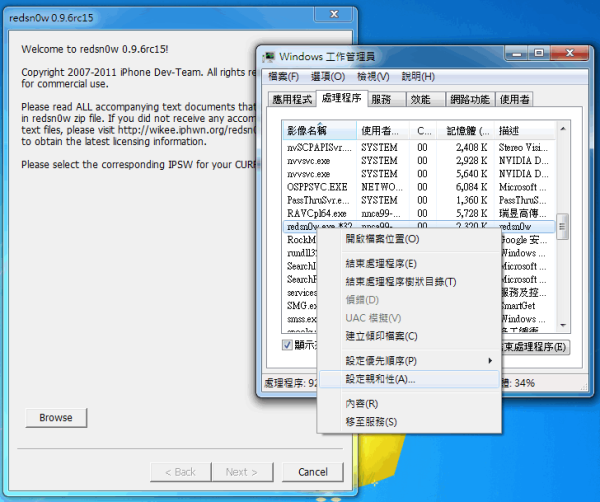
Task: Switch to the 使用者 tab
Action: pyautogui.click(x=514, y=99)
